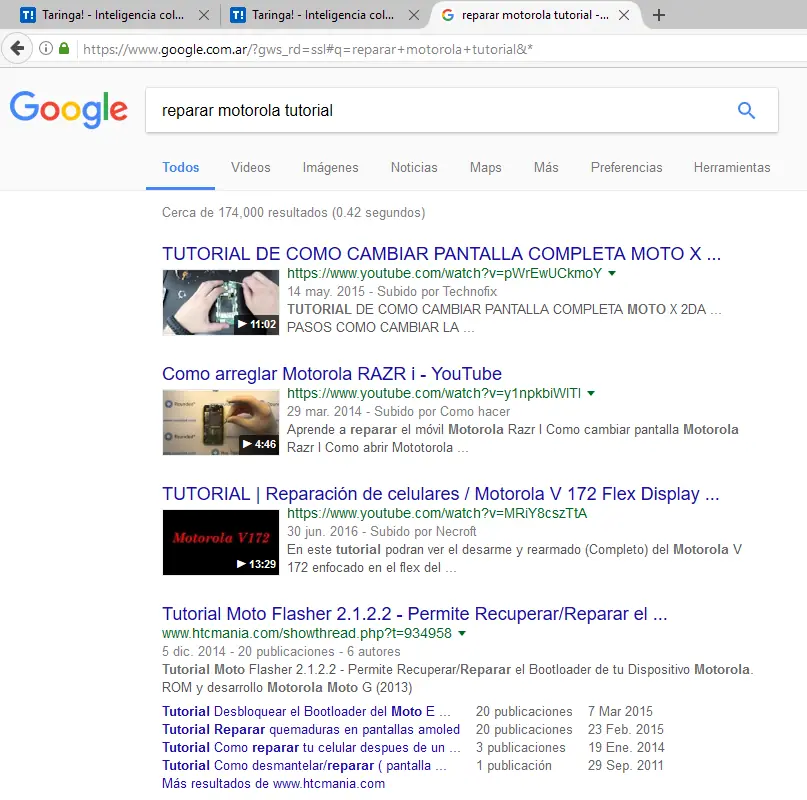The image size is (807, 800).
Task: Click the 23 Feb. 2015 date entry
Action: tap(626, 729)
